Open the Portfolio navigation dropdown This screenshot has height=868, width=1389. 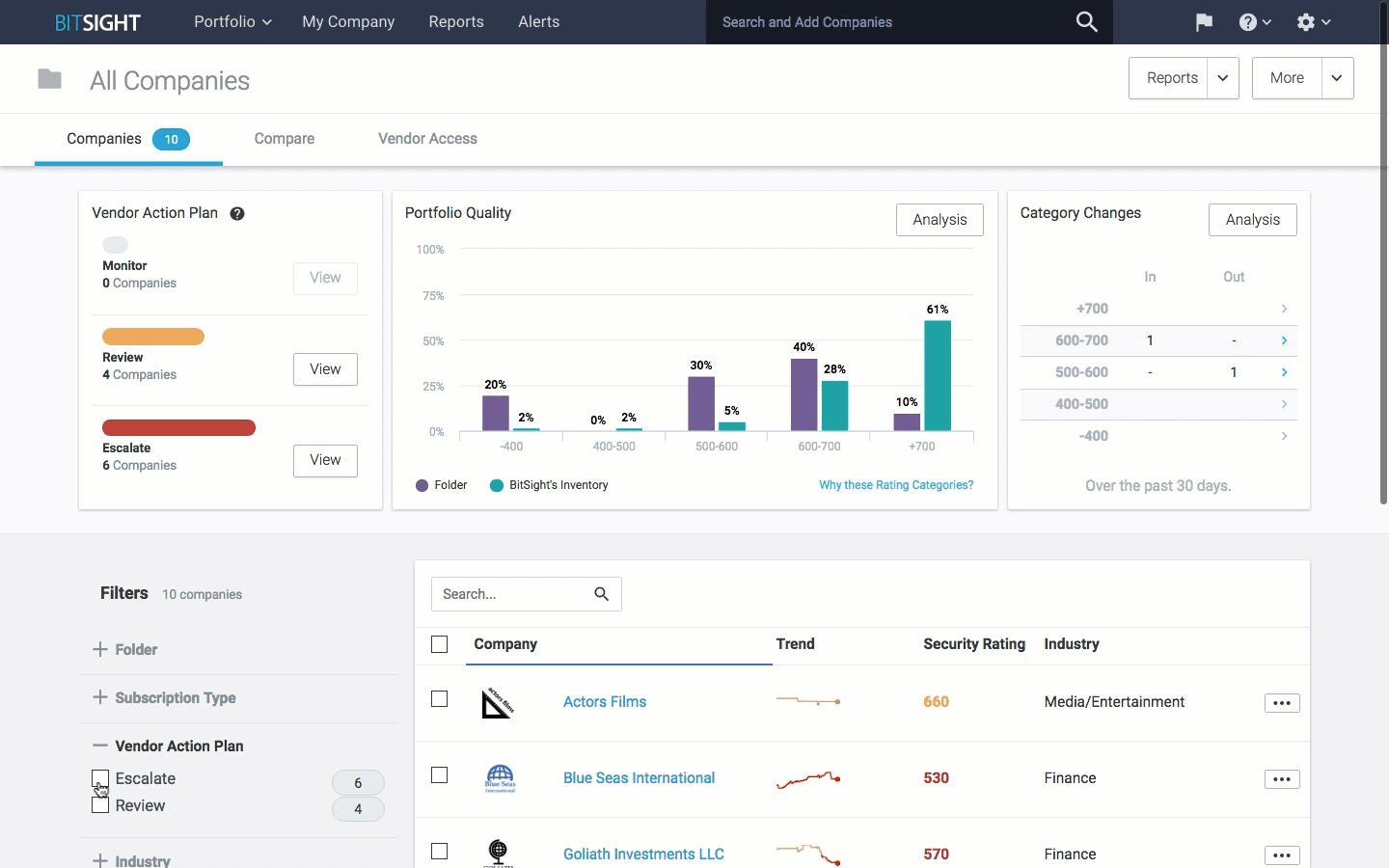(231, 21)
